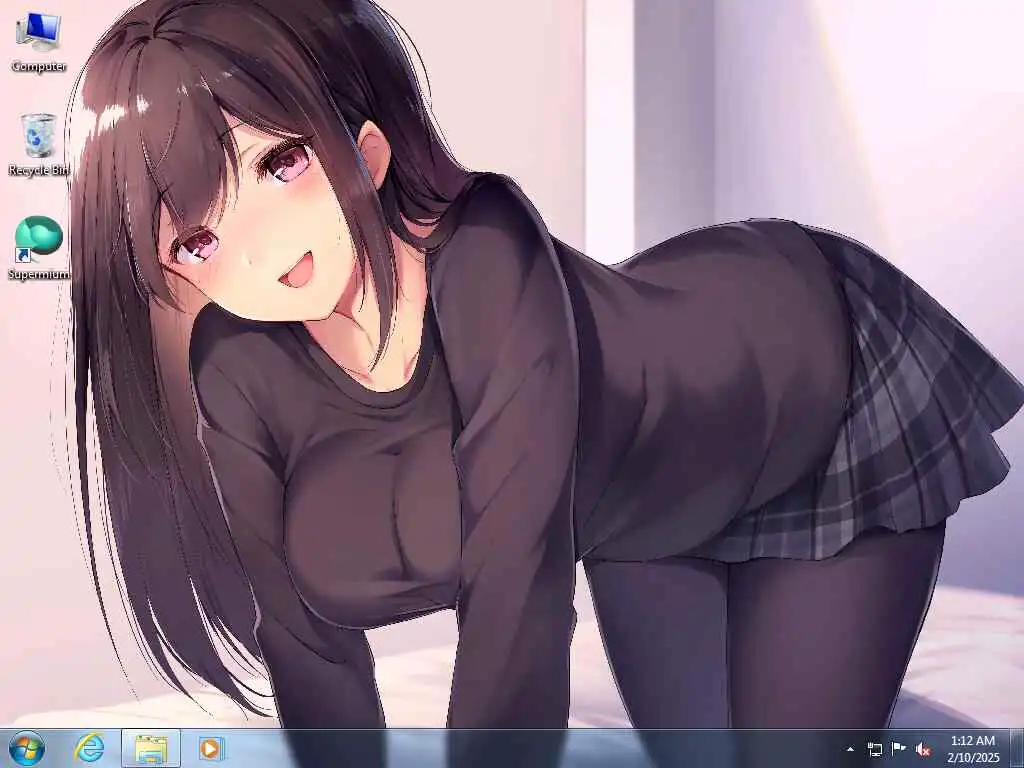This screenshot has width=1024, height=768.
Task: Open the muted volume tray icon
Action: pyautogui.click(x=923, y=749)
